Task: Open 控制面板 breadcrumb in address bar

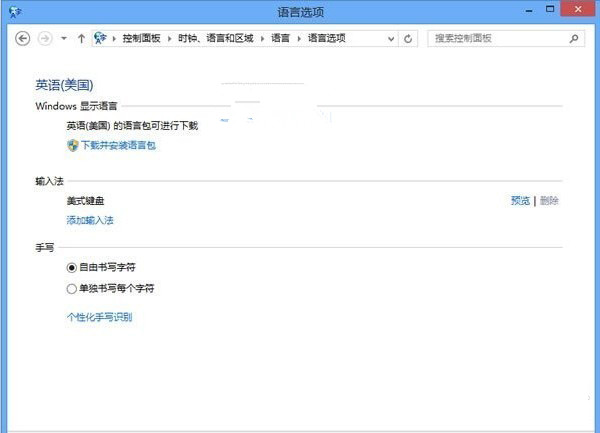Action: pos(141,38)
